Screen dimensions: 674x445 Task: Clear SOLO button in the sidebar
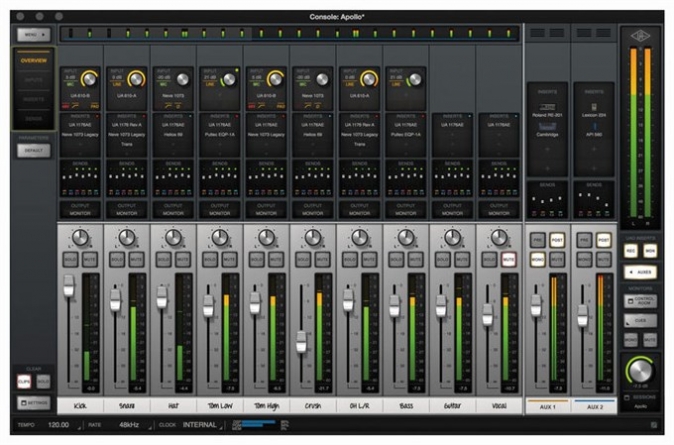tap(43, 381)
